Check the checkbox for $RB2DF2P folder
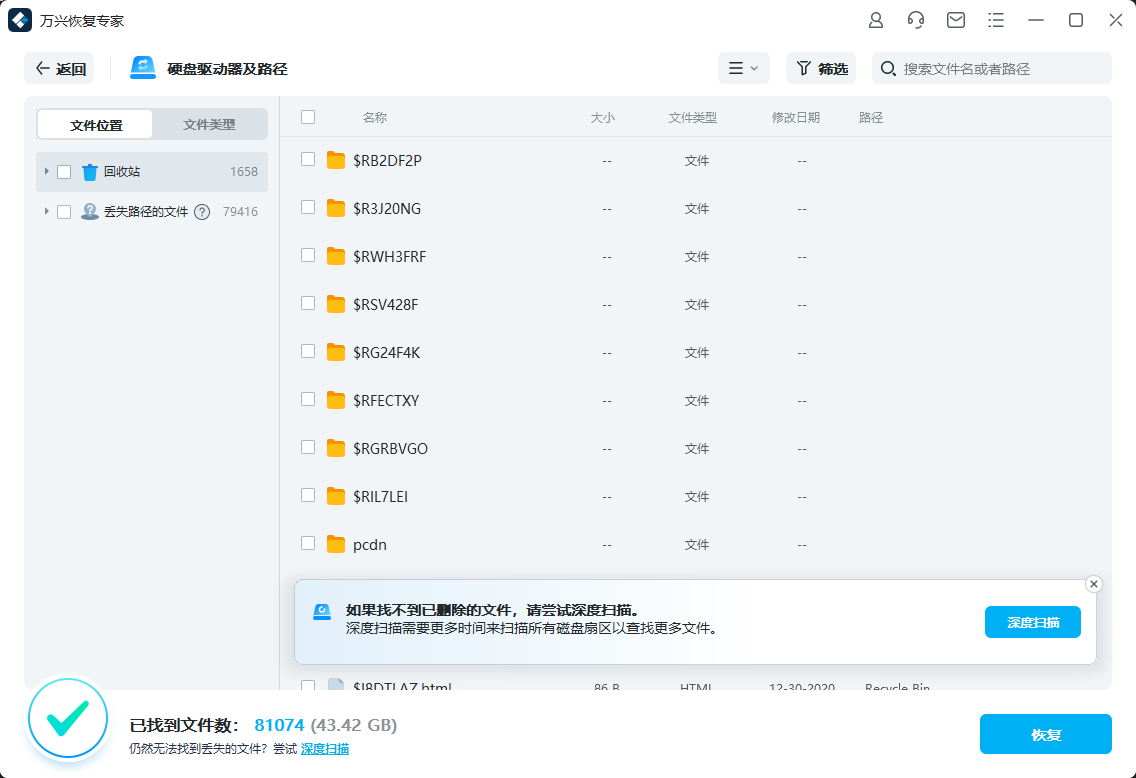 (307, 159)
